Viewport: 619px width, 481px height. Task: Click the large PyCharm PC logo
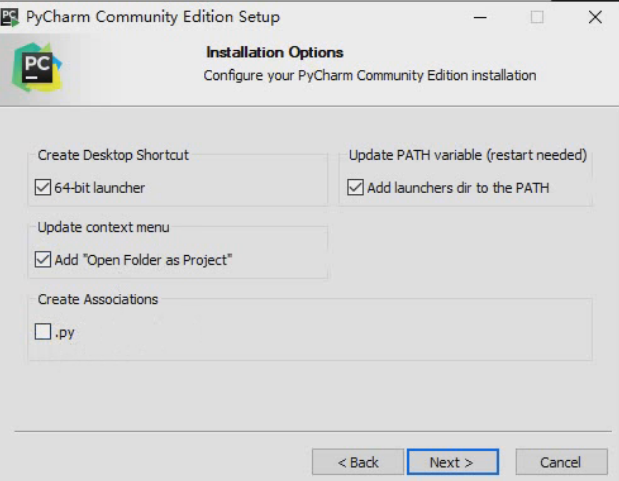(37, 67)
